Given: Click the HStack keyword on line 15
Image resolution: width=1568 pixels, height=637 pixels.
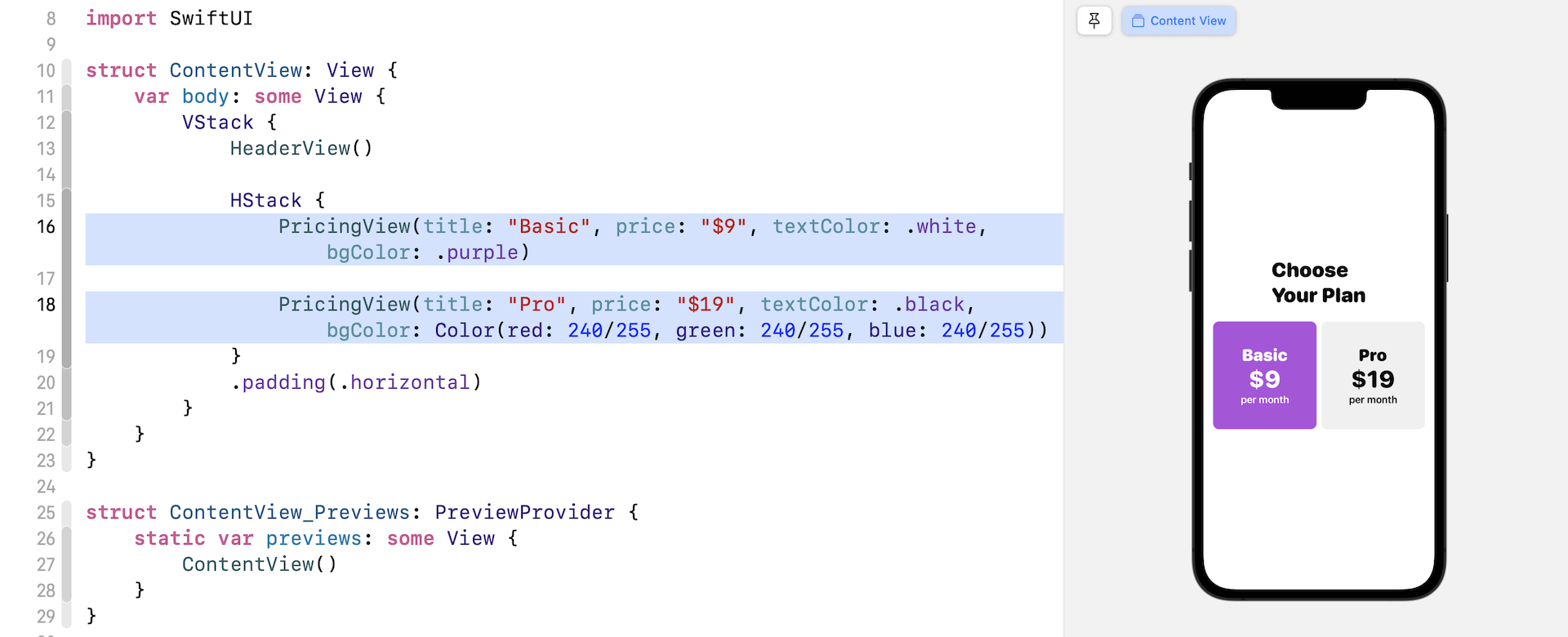Looking at the screenshot, I should [265, 200].
